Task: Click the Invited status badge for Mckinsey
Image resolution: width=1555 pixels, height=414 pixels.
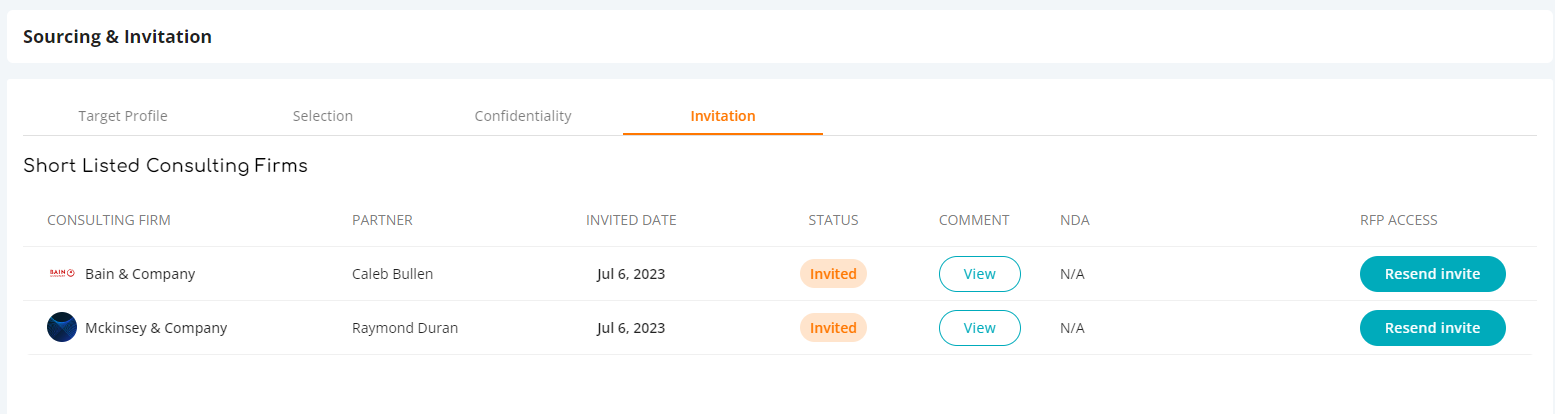Action: point(833,328)
